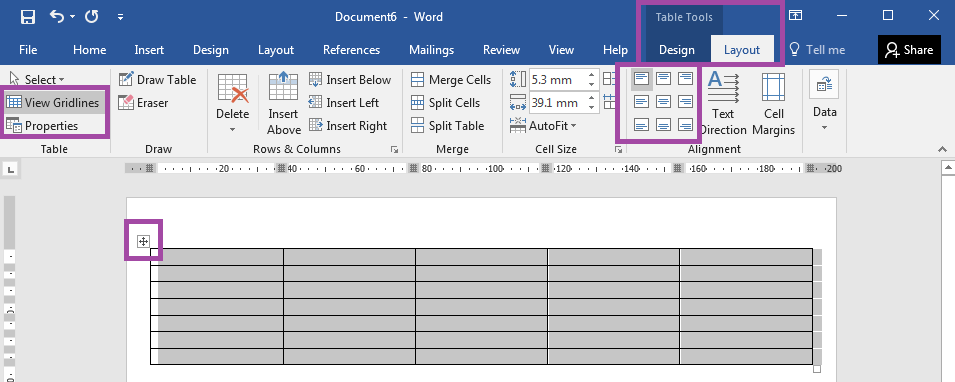This screenshot has height=382, width=955.
Task: Switch to the Home tab
Action: (90, 50)
